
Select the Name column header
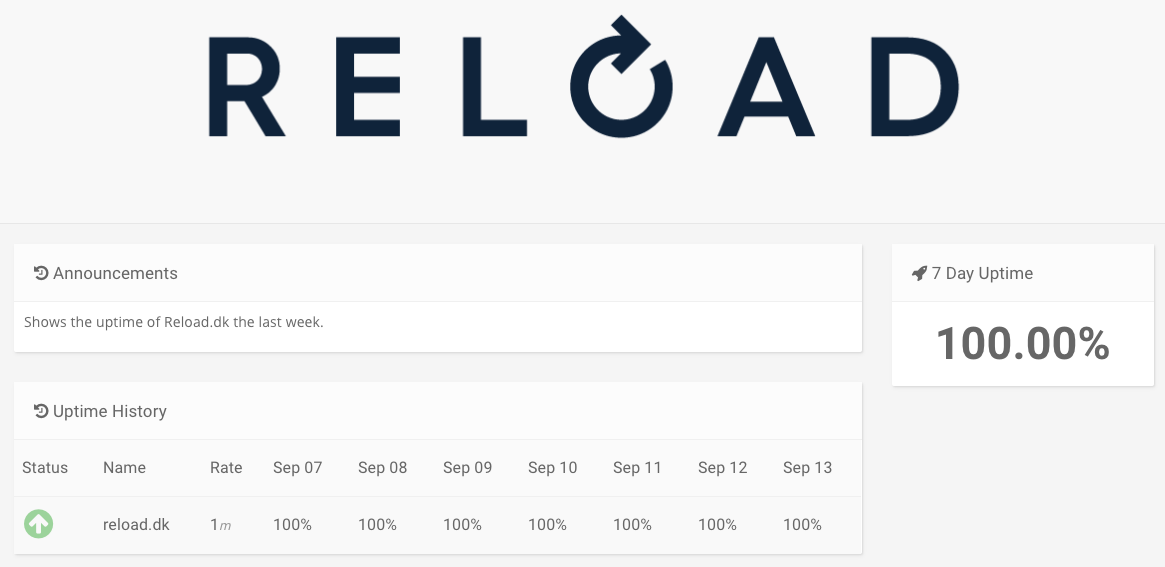[124, 467]
